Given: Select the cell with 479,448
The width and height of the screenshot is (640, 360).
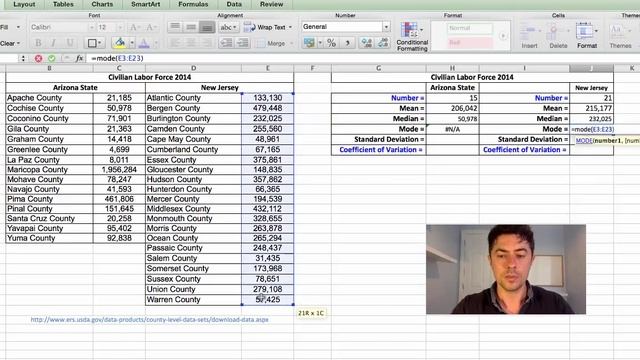Looking at the screenshot, I should [x=267, y=108].
